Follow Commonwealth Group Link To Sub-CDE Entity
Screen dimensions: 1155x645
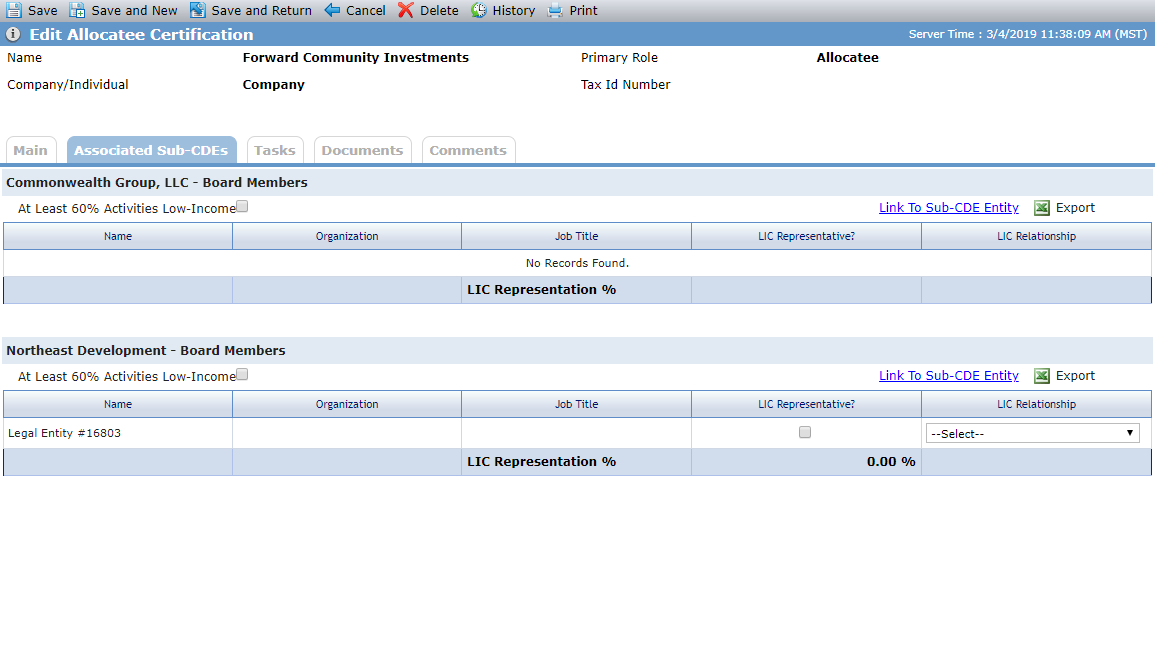(x=949, y=208)
